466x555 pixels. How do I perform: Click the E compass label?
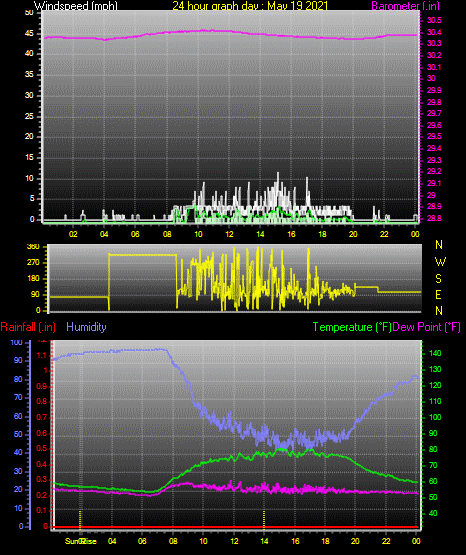[438, 294]
